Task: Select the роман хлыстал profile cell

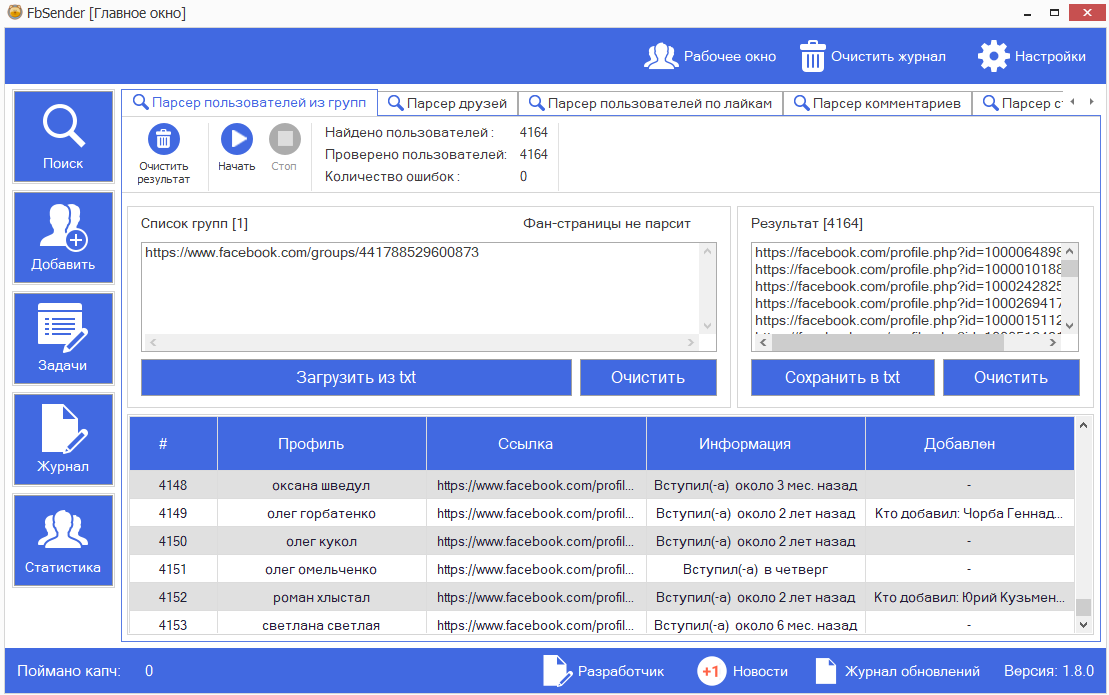Action: (322, 597)
